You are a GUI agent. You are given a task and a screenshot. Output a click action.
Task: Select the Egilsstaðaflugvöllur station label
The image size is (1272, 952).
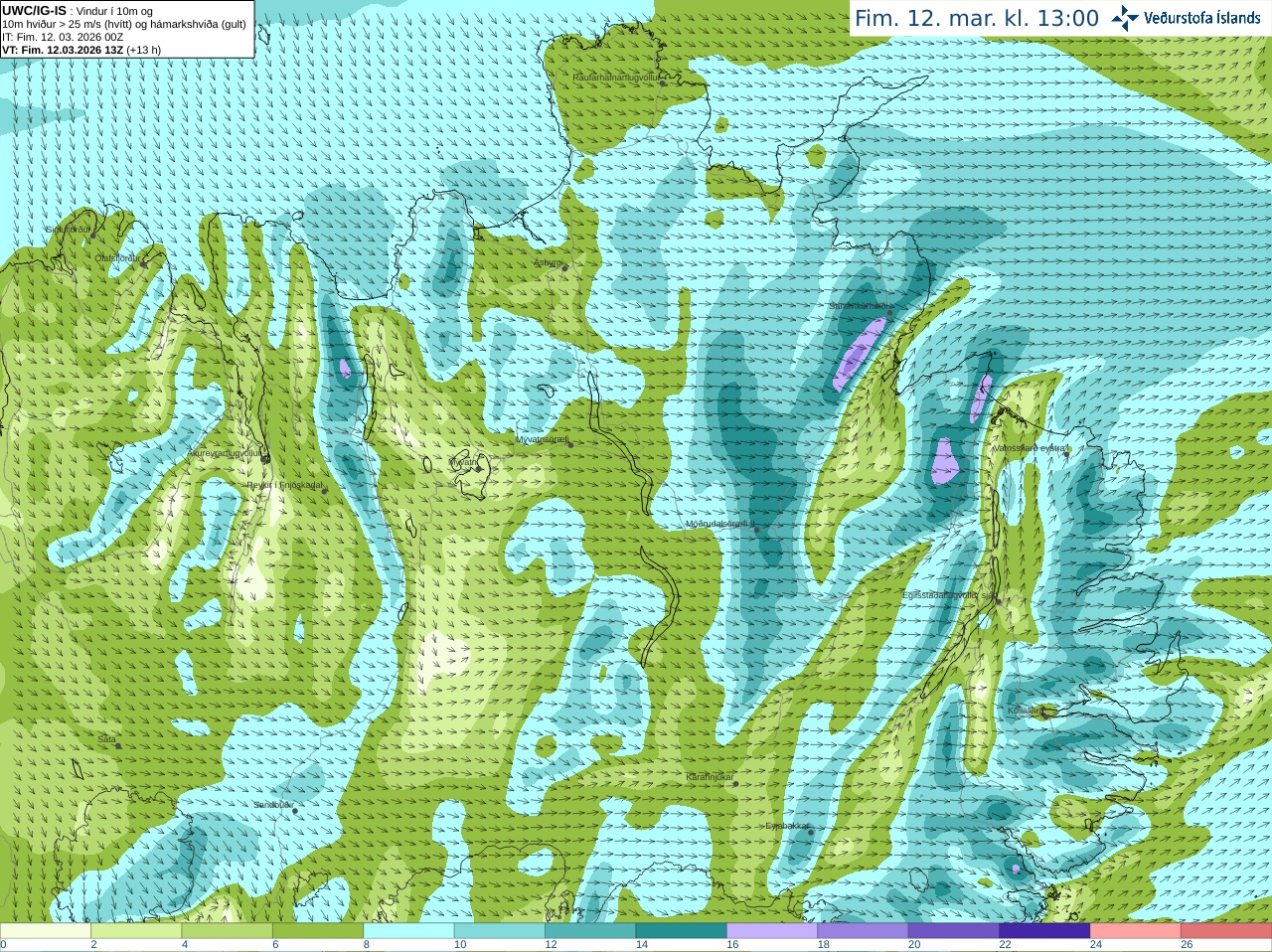tap(949, 595)
